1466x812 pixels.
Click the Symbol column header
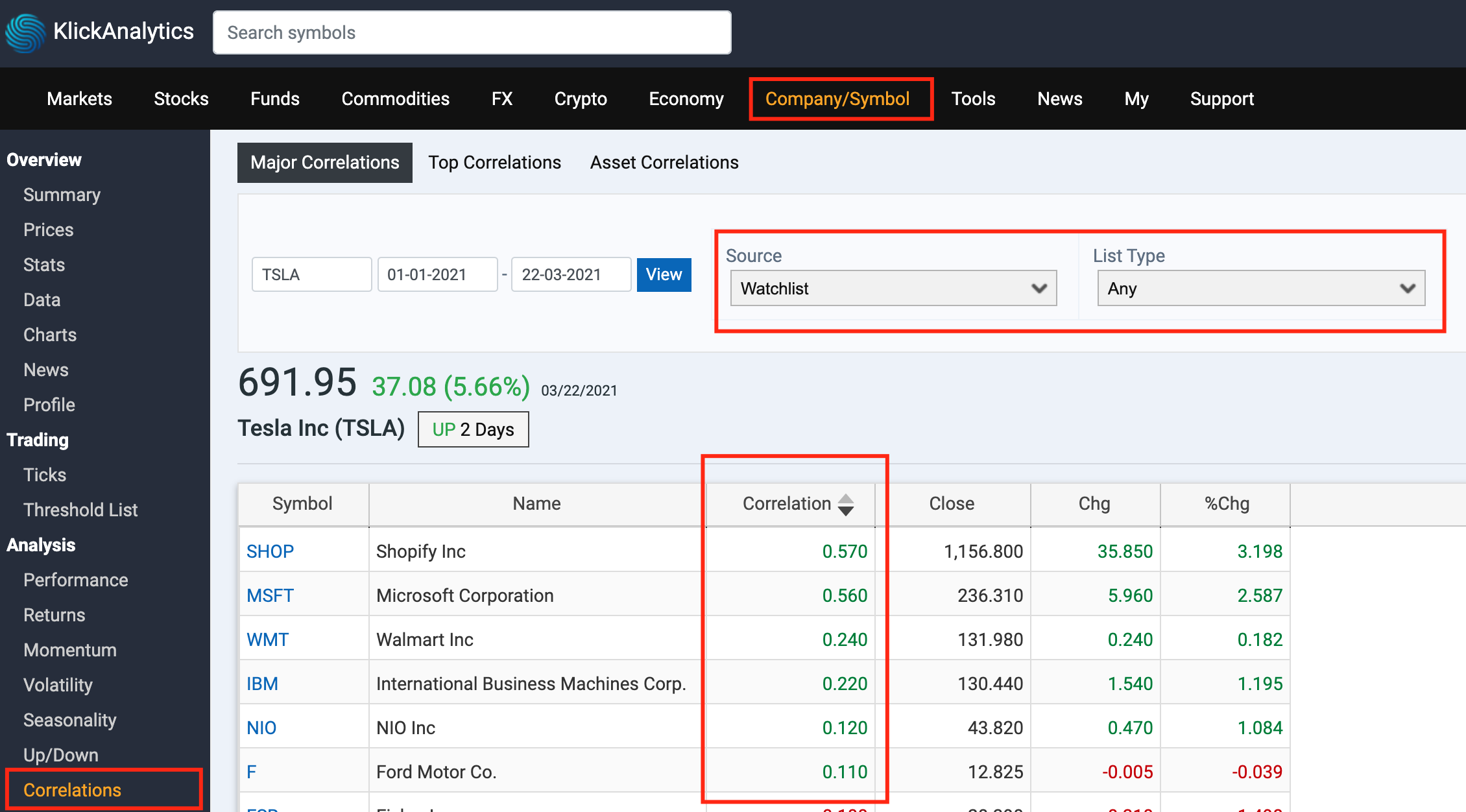(302, 503)
